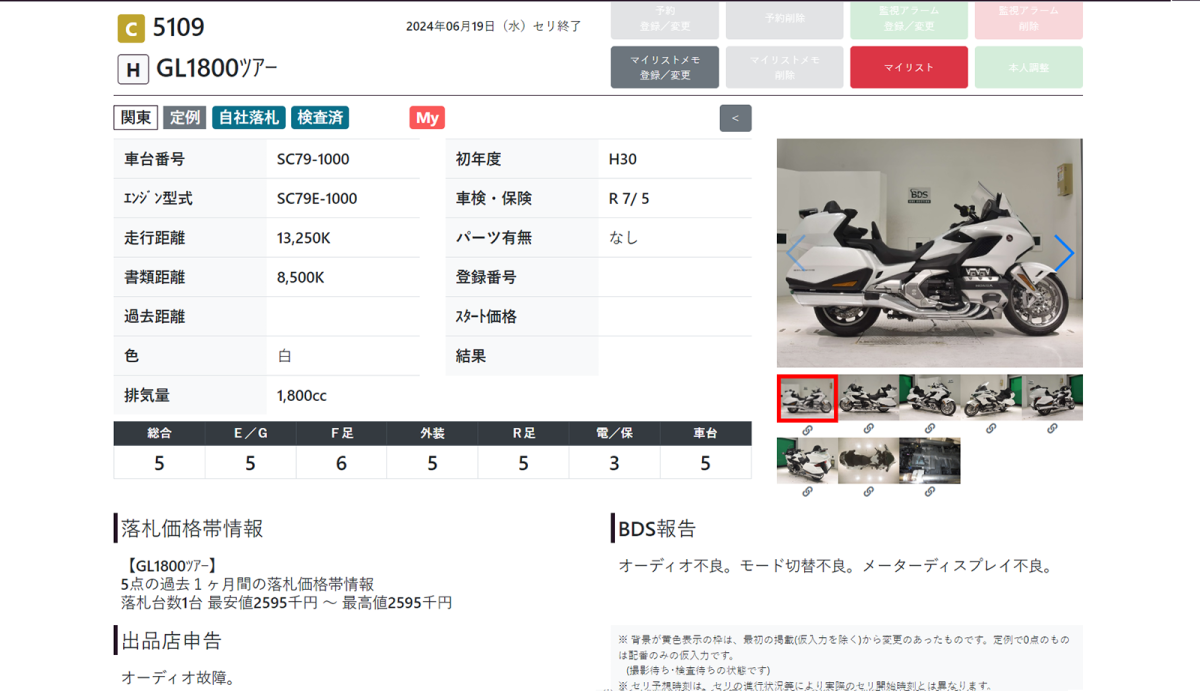Select color value 白
This screenshot has height=691, width=1200.
pyautogui.click(x=285, y=356)
